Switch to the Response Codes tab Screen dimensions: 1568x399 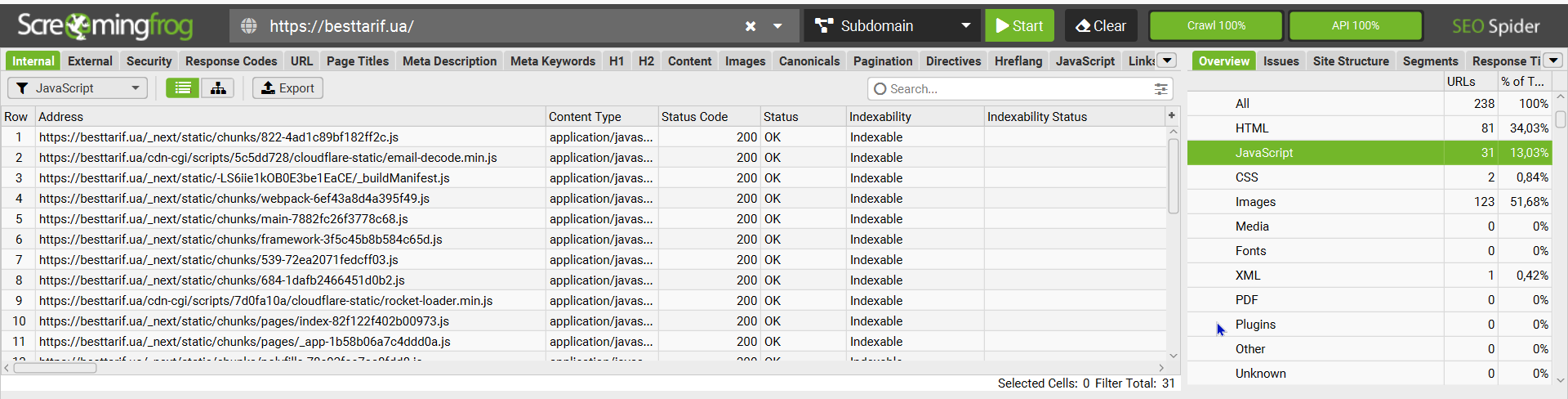click(x=231, y=61)
